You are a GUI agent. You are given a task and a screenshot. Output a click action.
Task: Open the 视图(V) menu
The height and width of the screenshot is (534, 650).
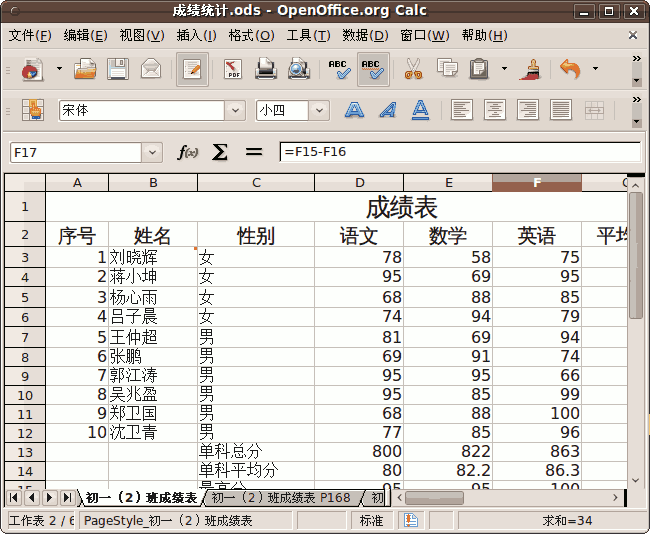coord(142,35)
